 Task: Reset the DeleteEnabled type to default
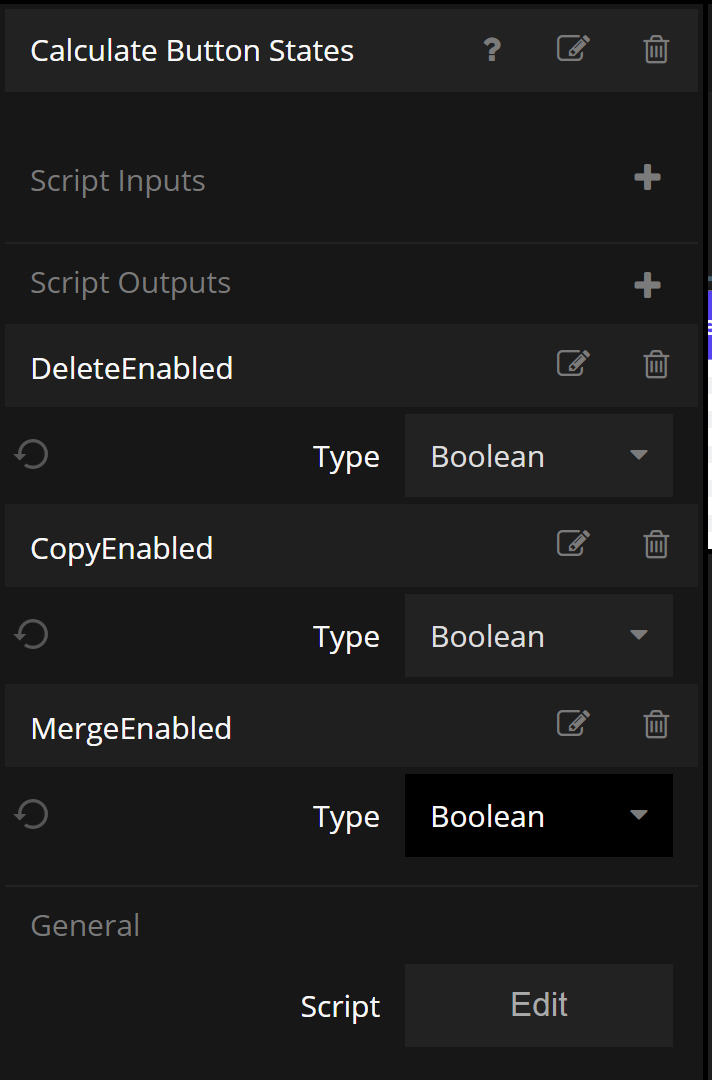[32, 456]
